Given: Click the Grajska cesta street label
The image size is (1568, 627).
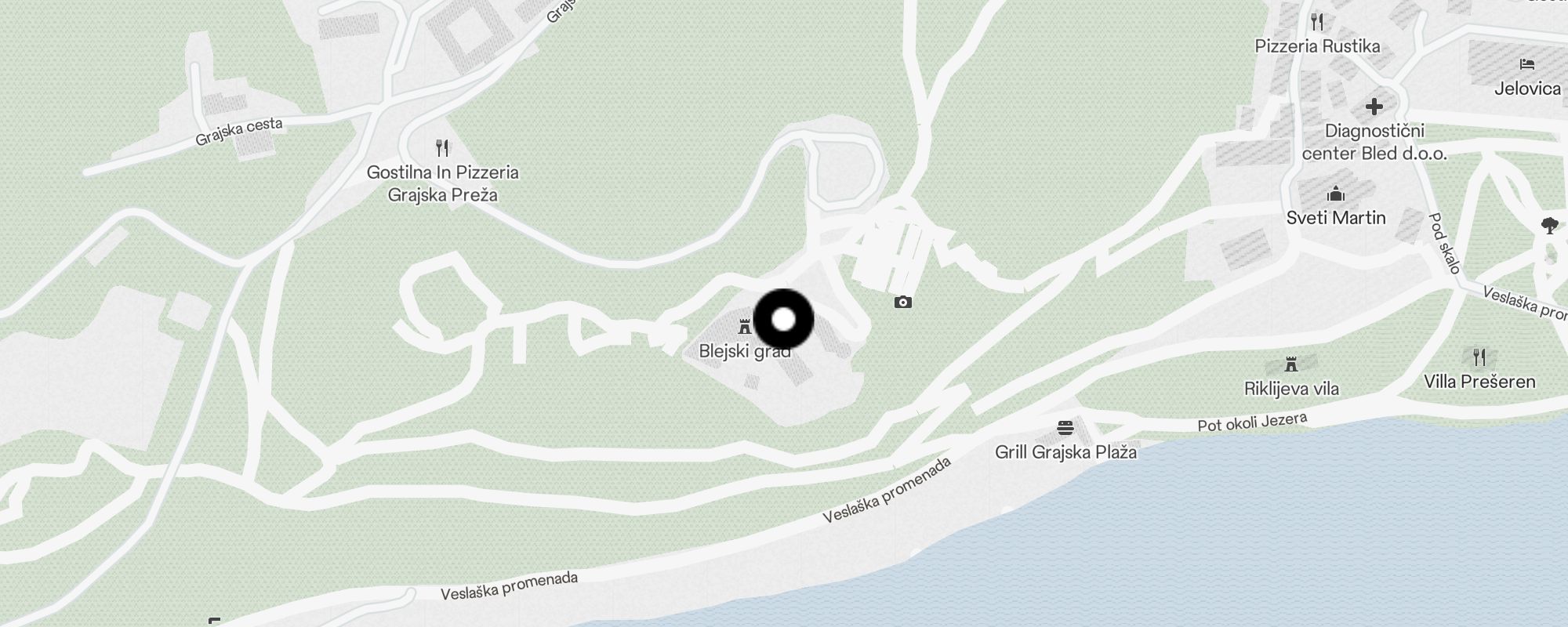Looking at the screenshot, I should coord(238,132).
